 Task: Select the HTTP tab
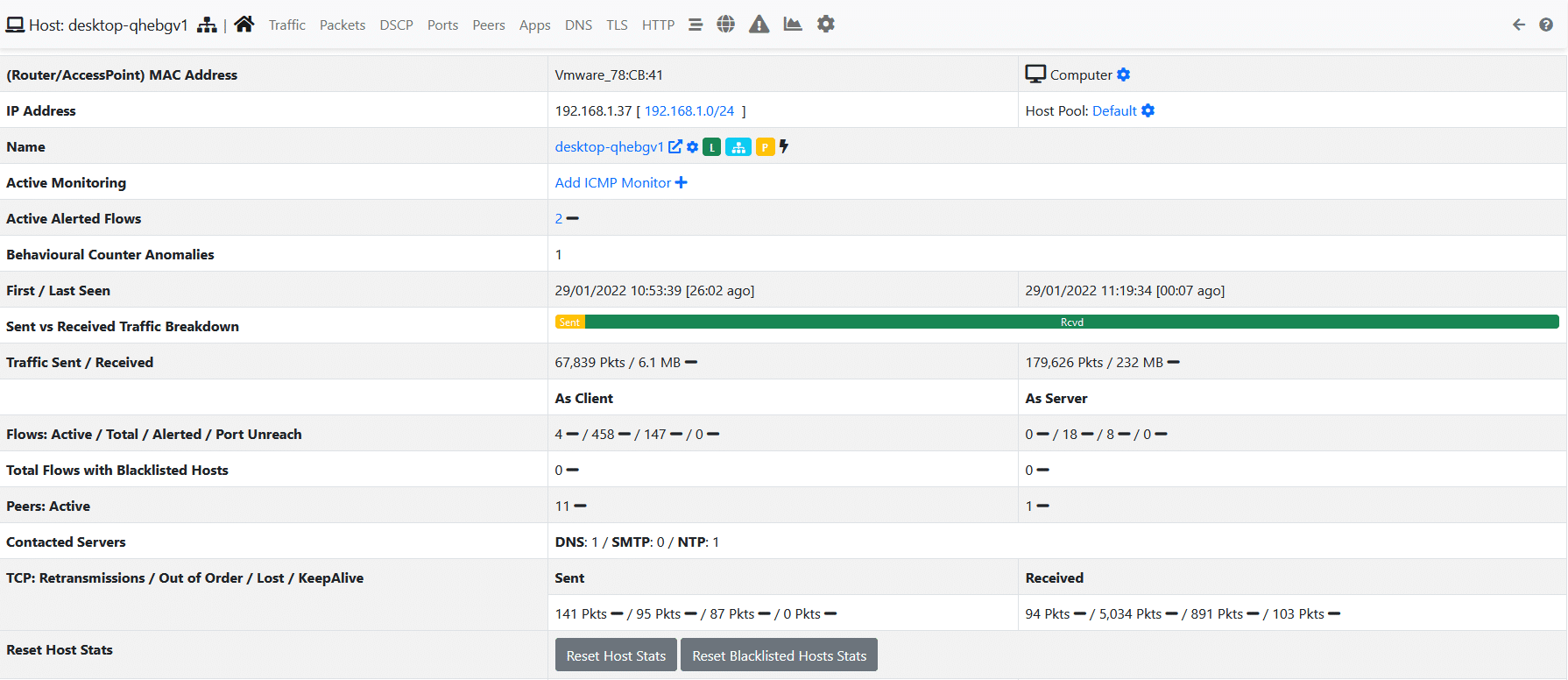tap(658, 25)
